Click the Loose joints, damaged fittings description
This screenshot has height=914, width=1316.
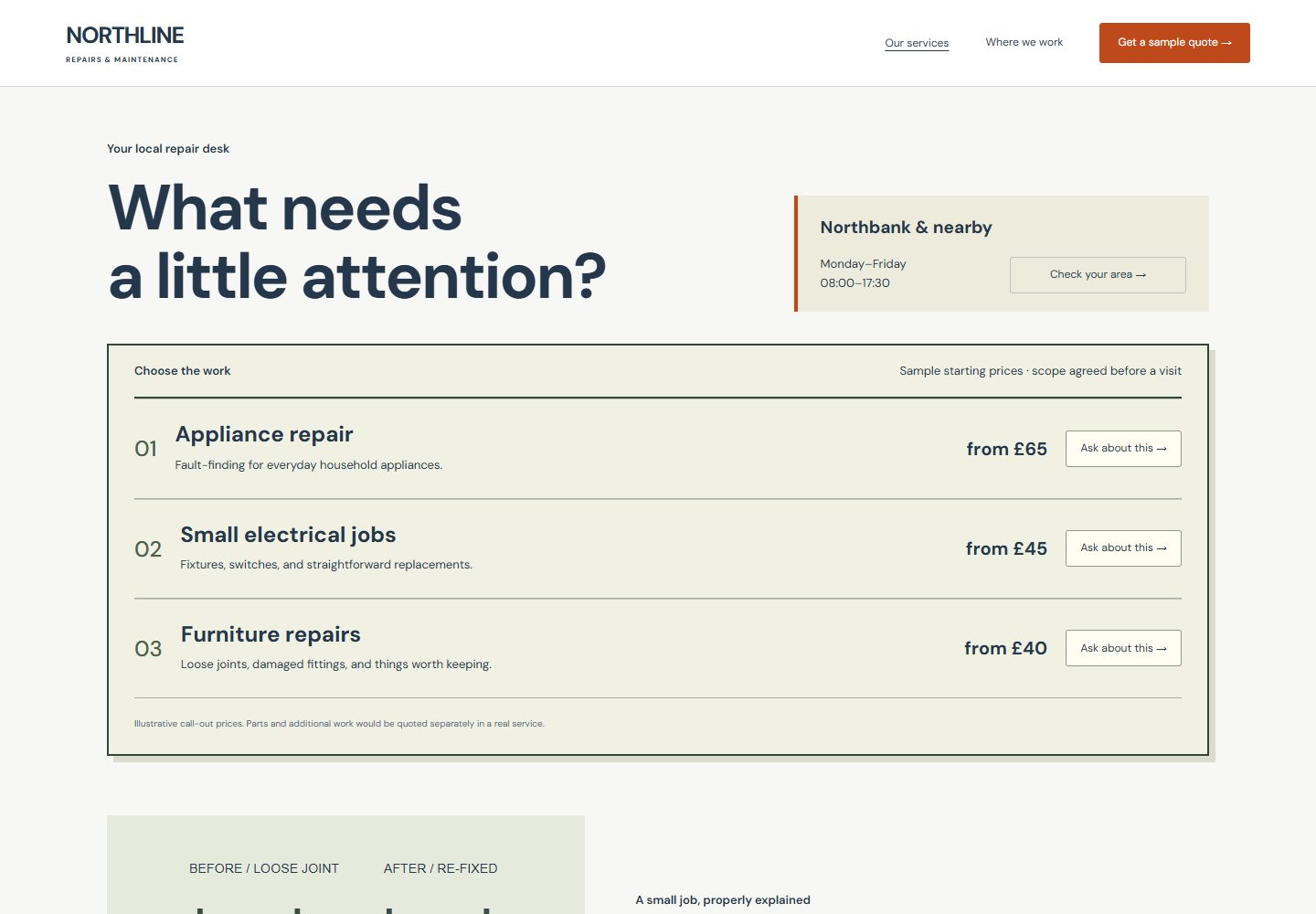pyautogui.click(x=336, y=664)
